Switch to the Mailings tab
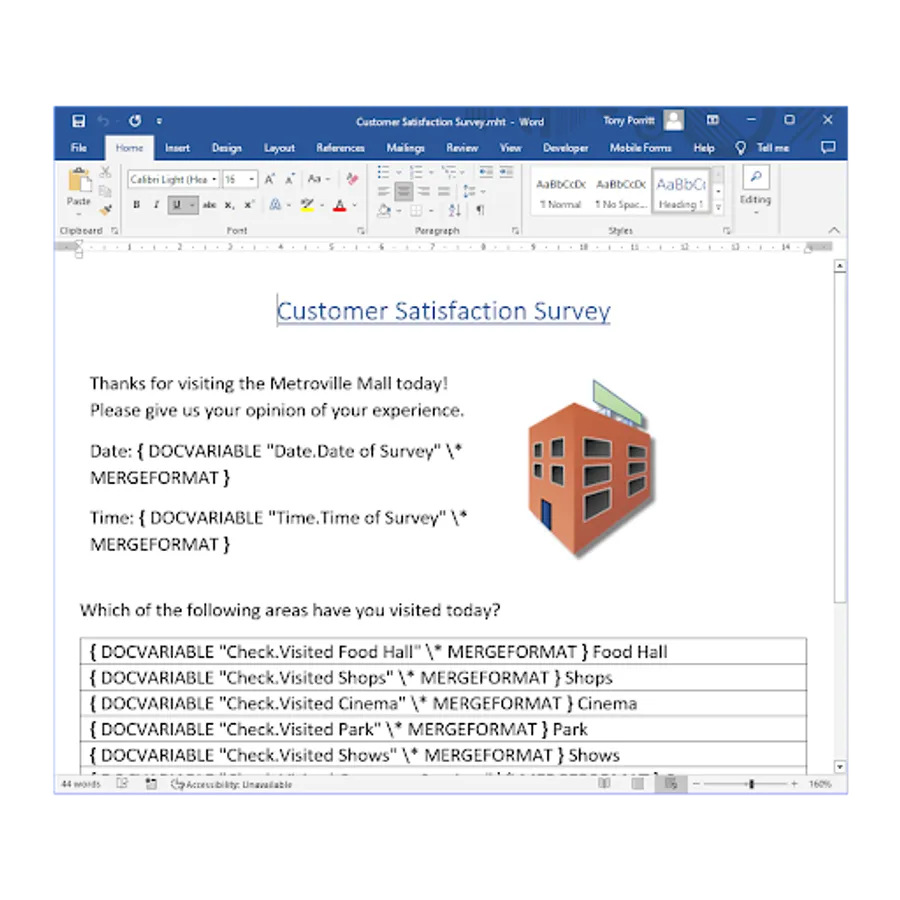 click(406, 147)
